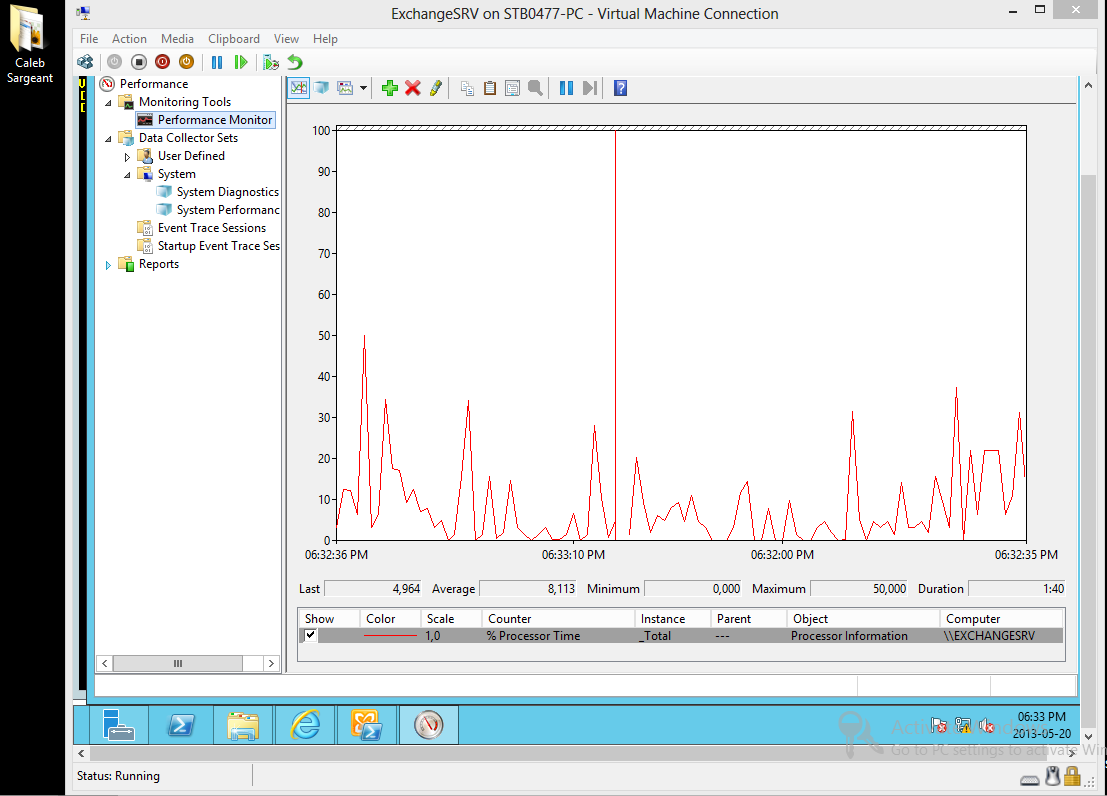Click the orange Save VM state icon
The width and height of the screenshot is (1107, 796).
[186, 62]
